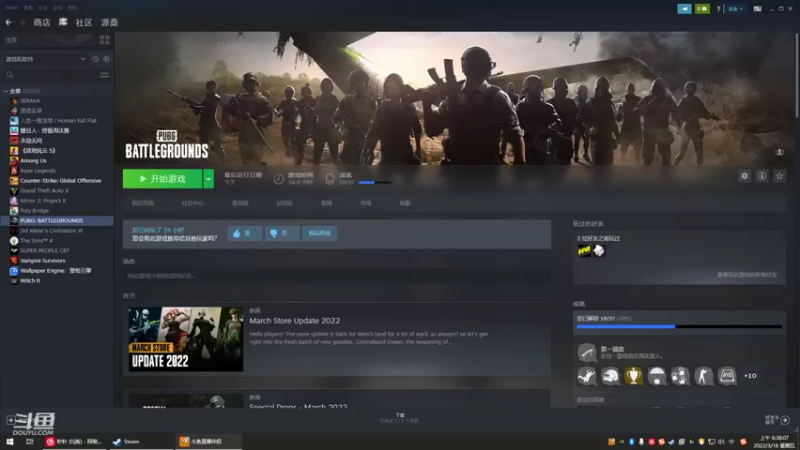Click thumbs-down 否 recommend button
This screenshot has height=450, width=800.
click(282, 233)
